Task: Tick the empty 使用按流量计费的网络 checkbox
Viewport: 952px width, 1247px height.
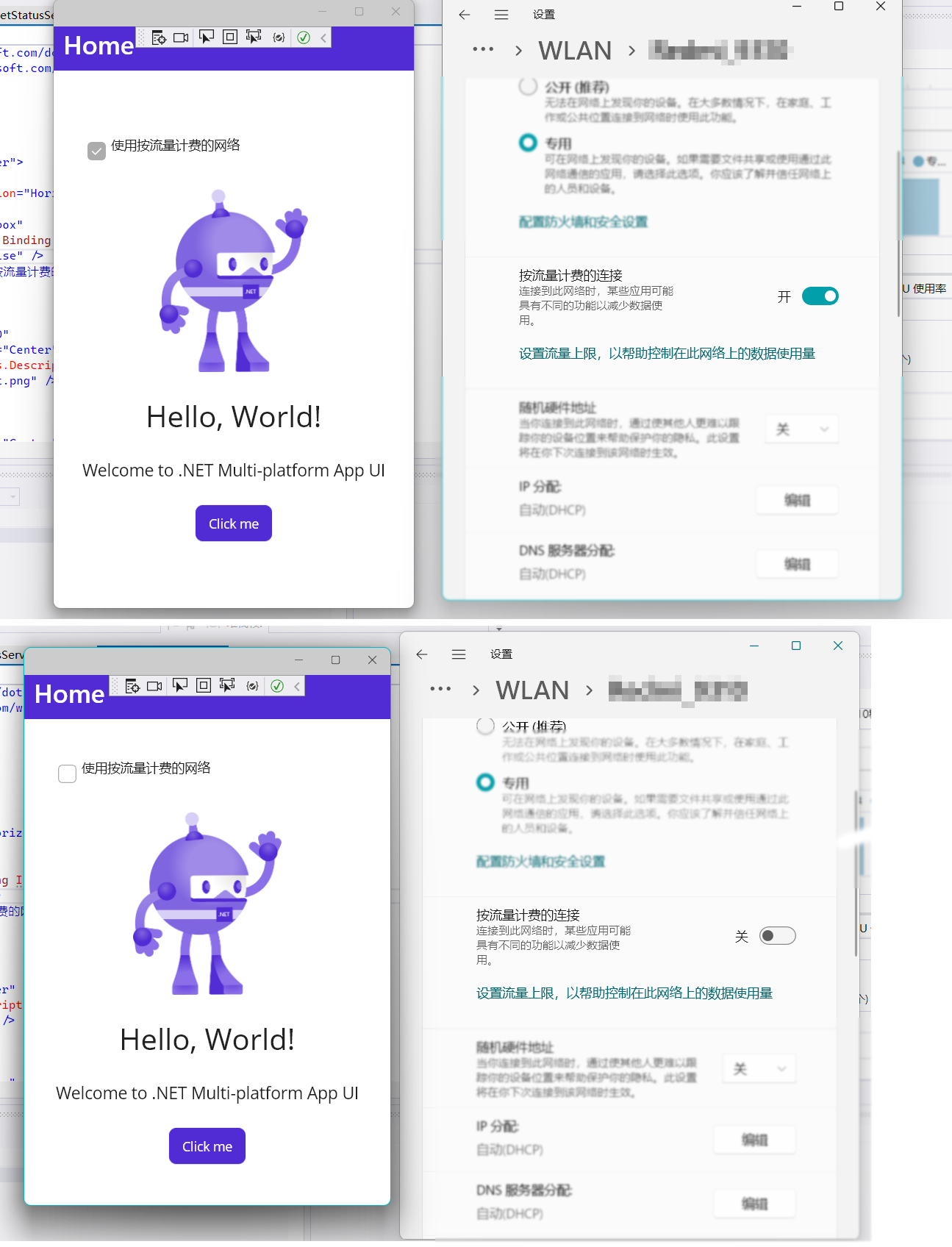Action: coord(67,774)
